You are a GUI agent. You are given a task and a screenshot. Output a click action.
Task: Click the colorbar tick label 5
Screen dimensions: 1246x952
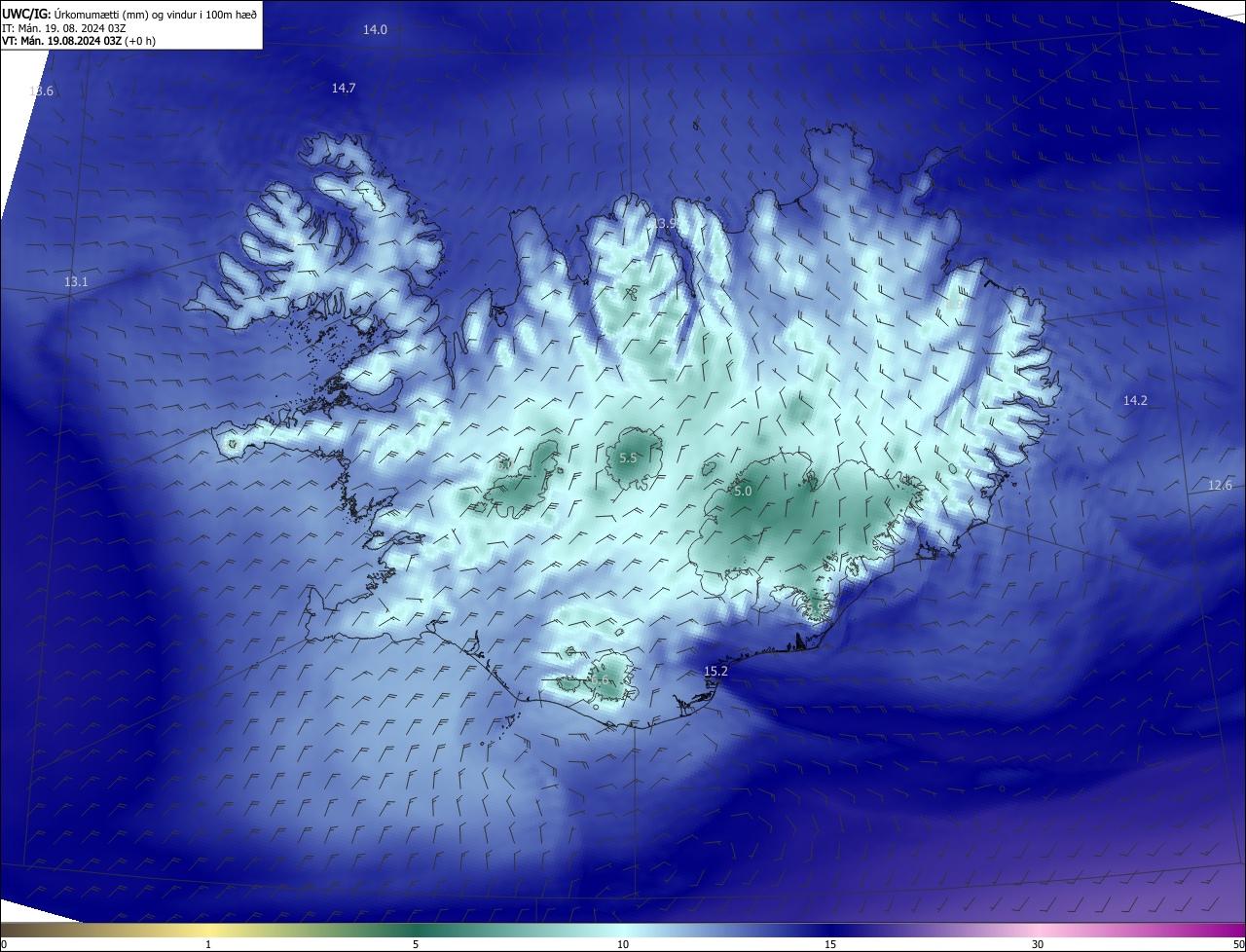(x=416, y=944)
